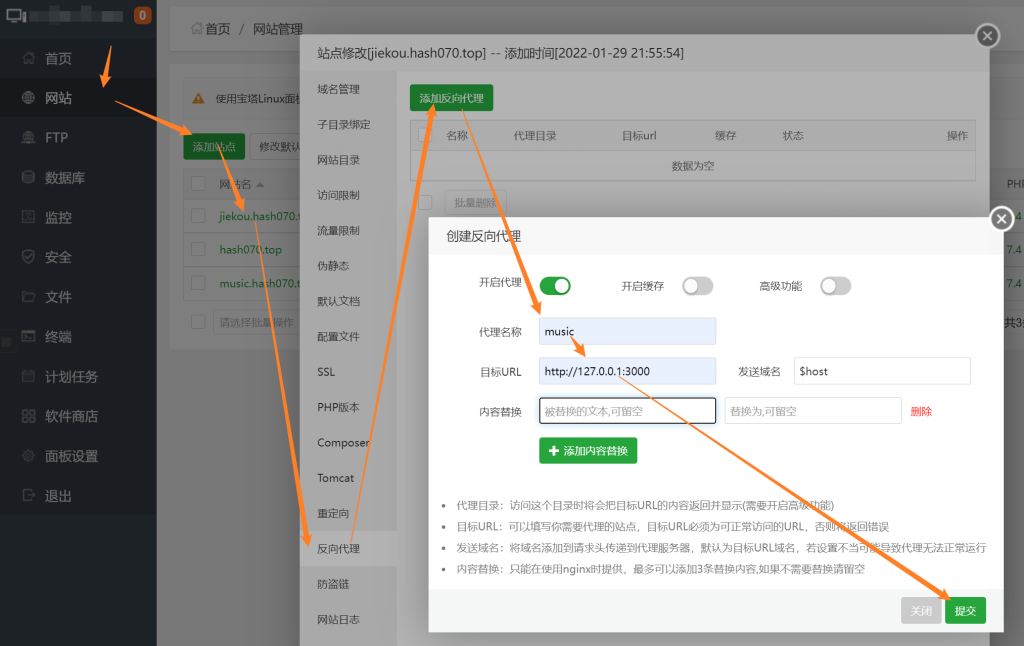Tick the checkbox next to 批量删除
The height and width of the screenshot is (646, 1024).
[425, 202]
